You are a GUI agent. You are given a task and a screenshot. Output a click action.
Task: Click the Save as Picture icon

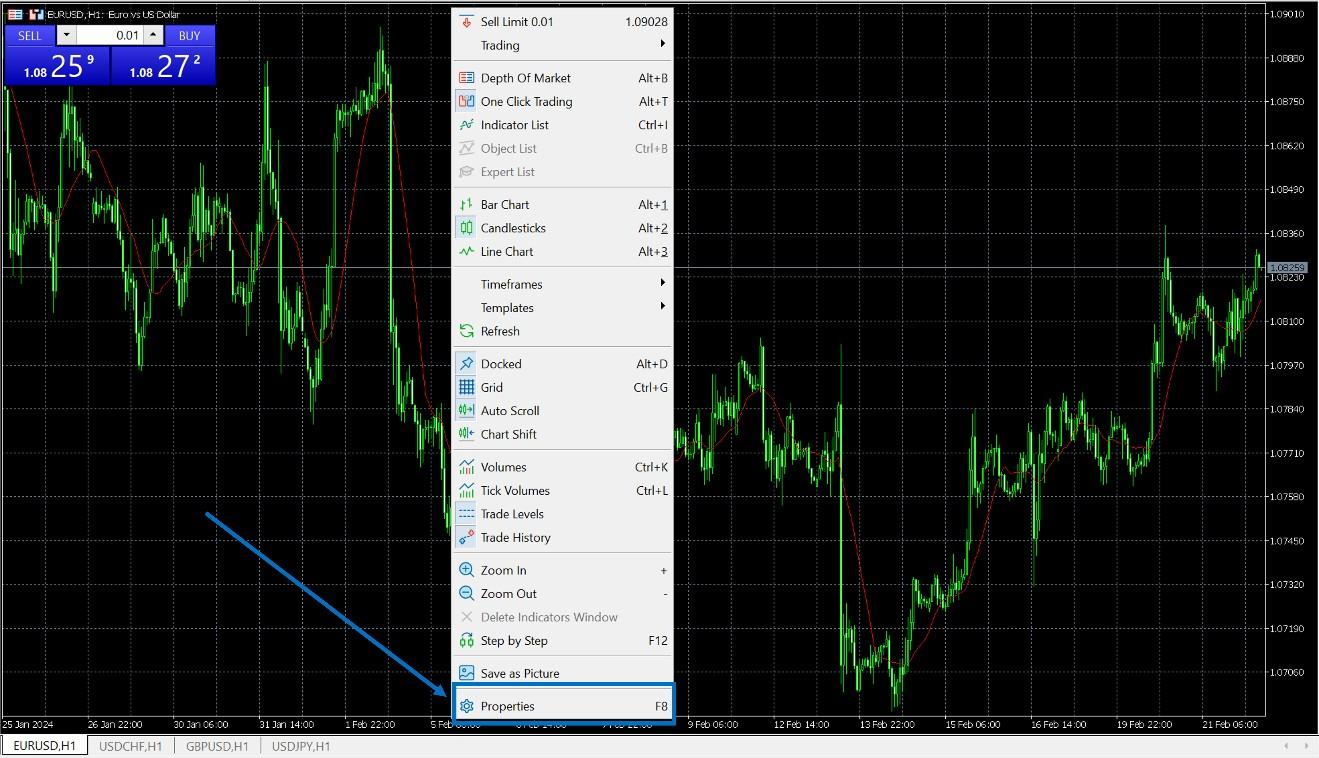pyautogui.click(x=466, y=673)
